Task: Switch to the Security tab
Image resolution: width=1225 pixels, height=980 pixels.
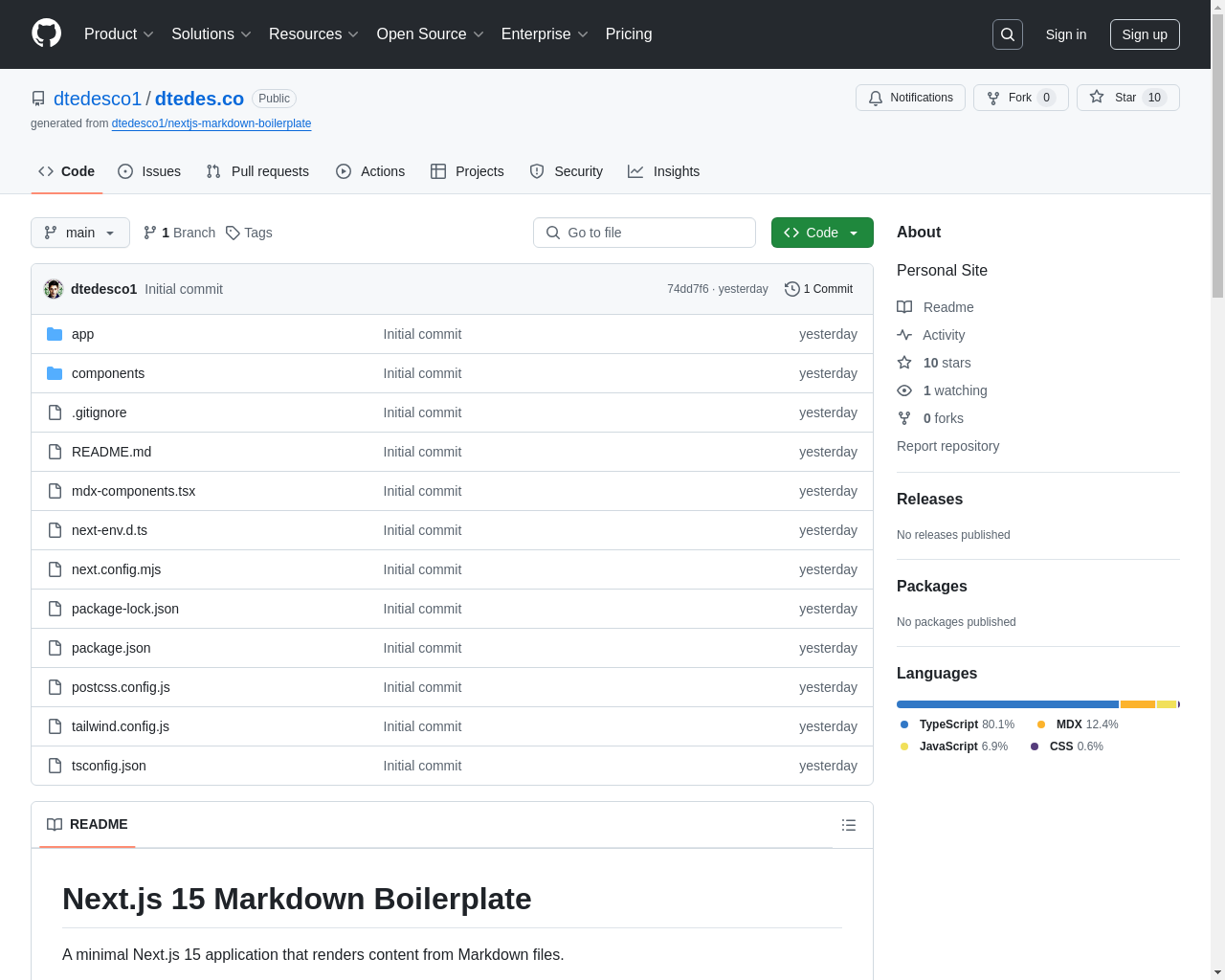Action: [x=567, y=171]
